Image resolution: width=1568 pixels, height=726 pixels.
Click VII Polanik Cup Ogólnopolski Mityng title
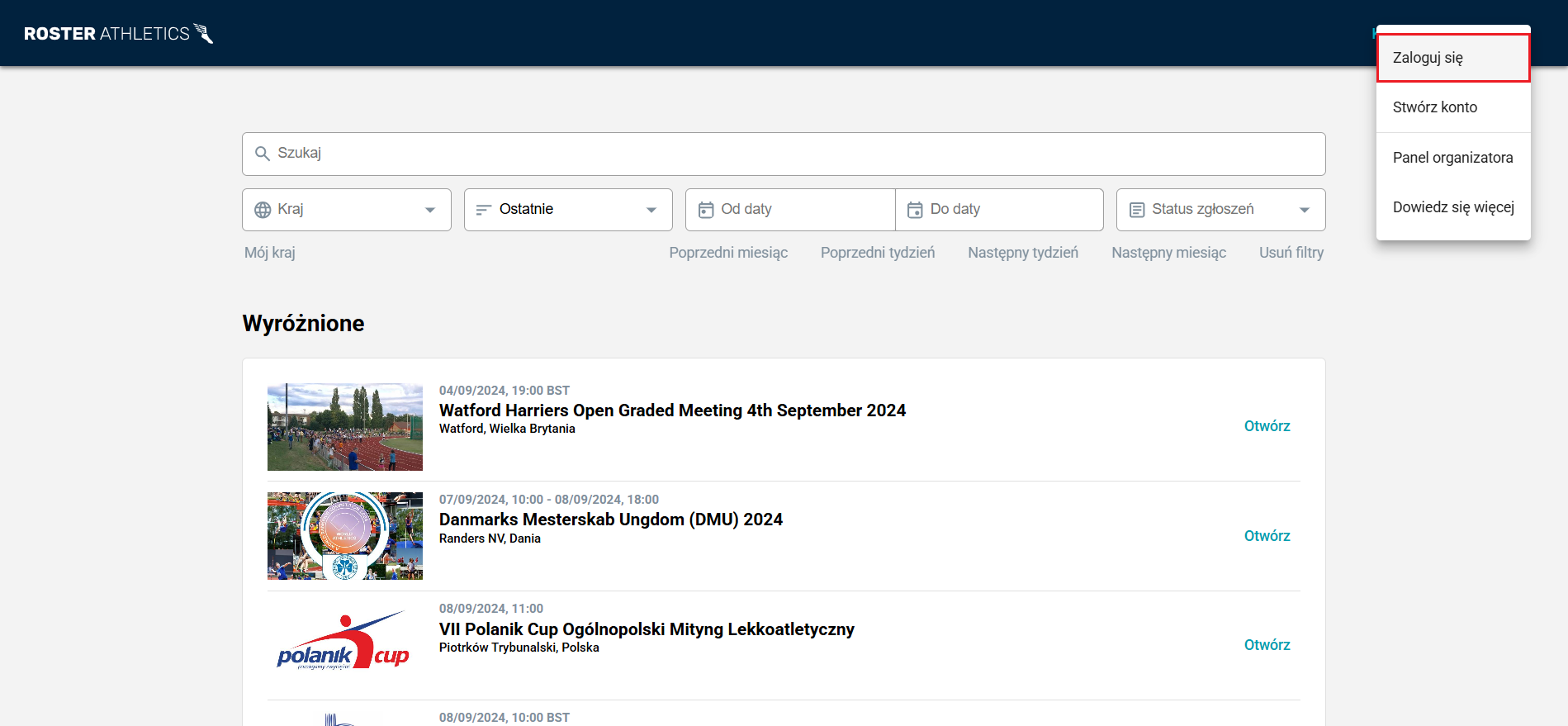[647, 629]
